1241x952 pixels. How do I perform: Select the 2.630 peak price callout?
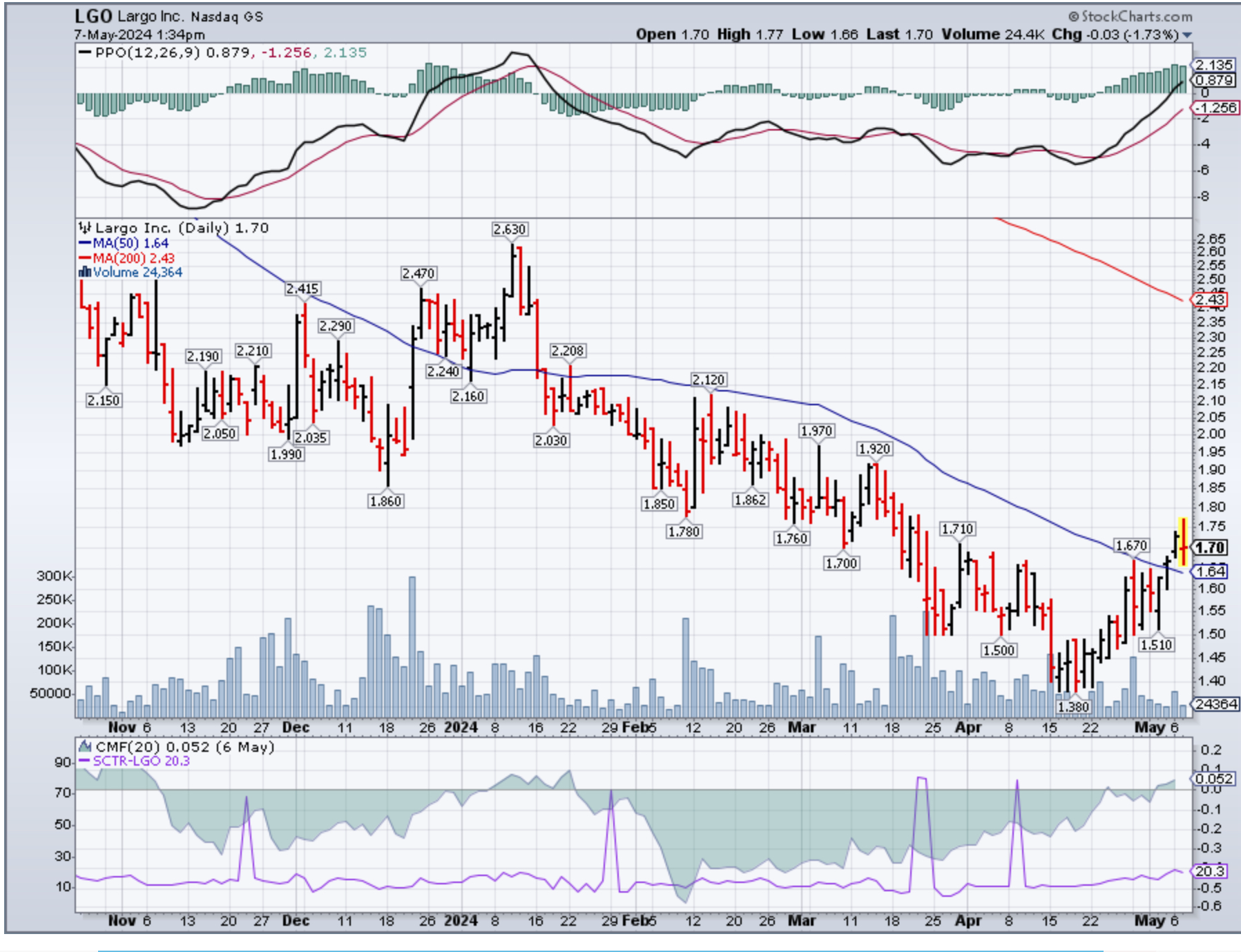pos(509,229)
